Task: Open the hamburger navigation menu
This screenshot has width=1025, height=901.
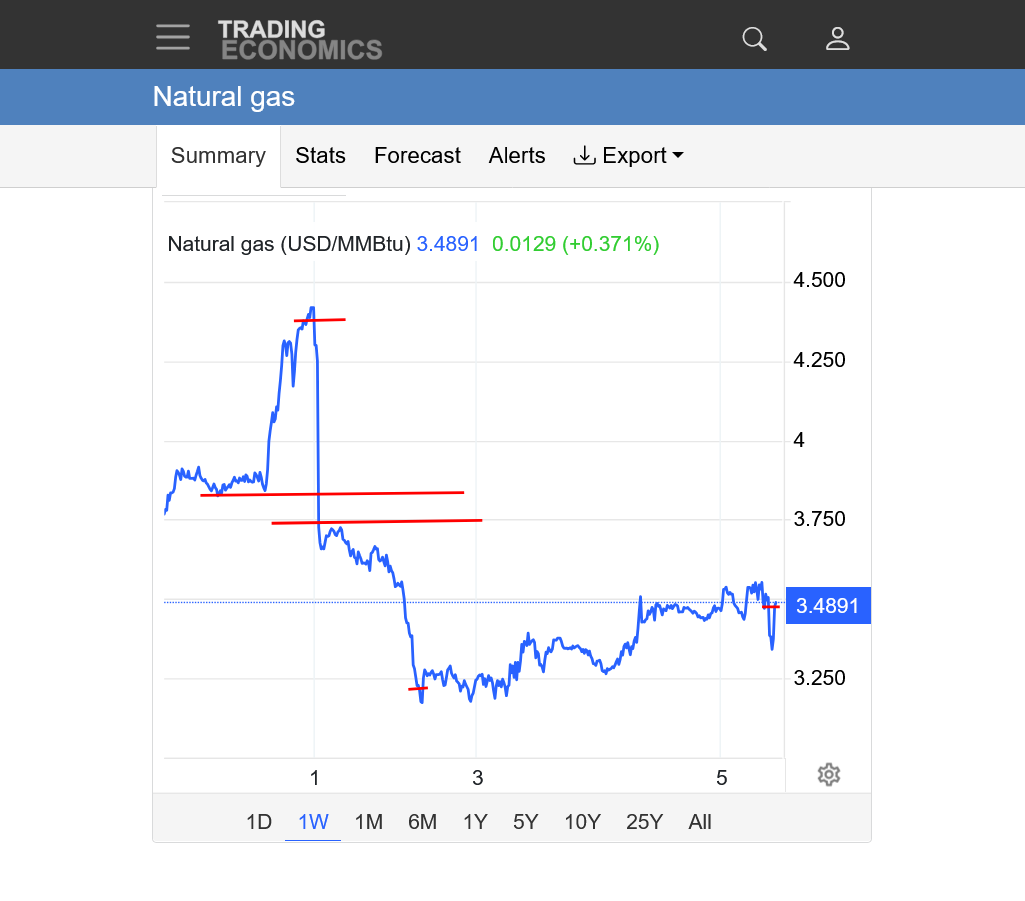Action: (x=173, y=37)
